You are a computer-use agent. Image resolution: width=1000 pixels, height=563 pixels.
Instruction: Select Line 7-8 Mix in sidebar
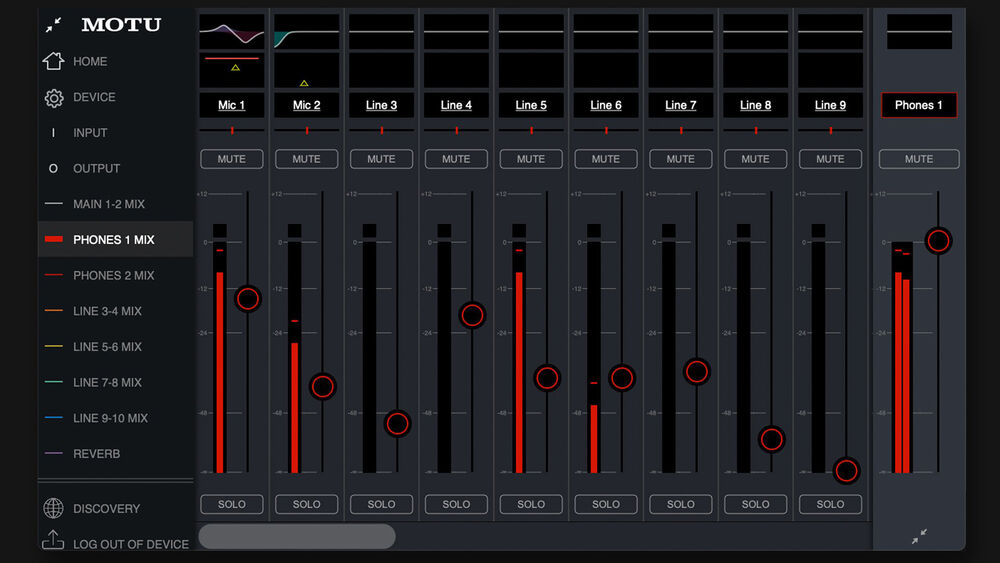107,383
